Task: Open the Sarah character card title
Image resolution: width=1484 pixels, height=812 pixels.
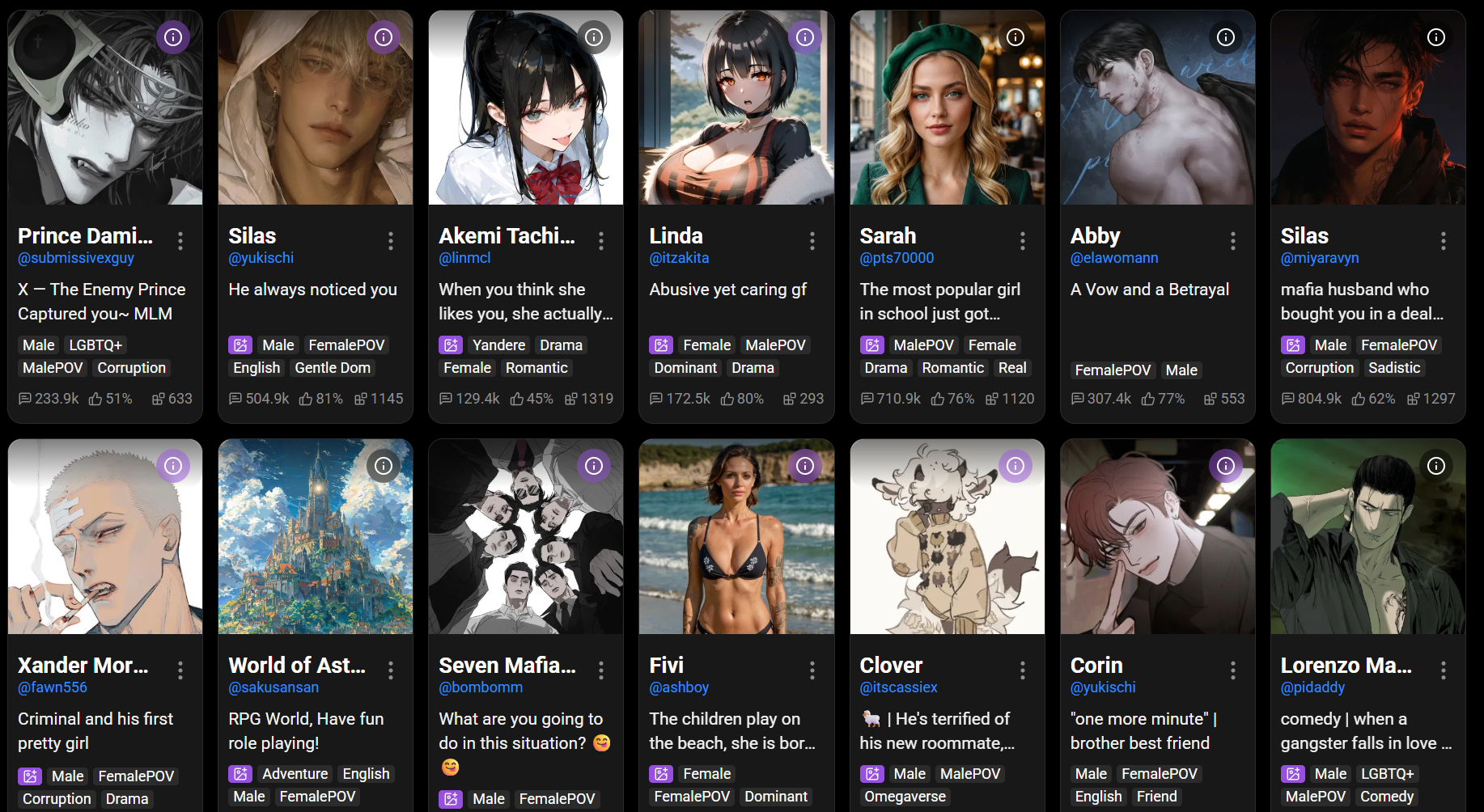Action: pyautogui.click(x=888, y=236)
